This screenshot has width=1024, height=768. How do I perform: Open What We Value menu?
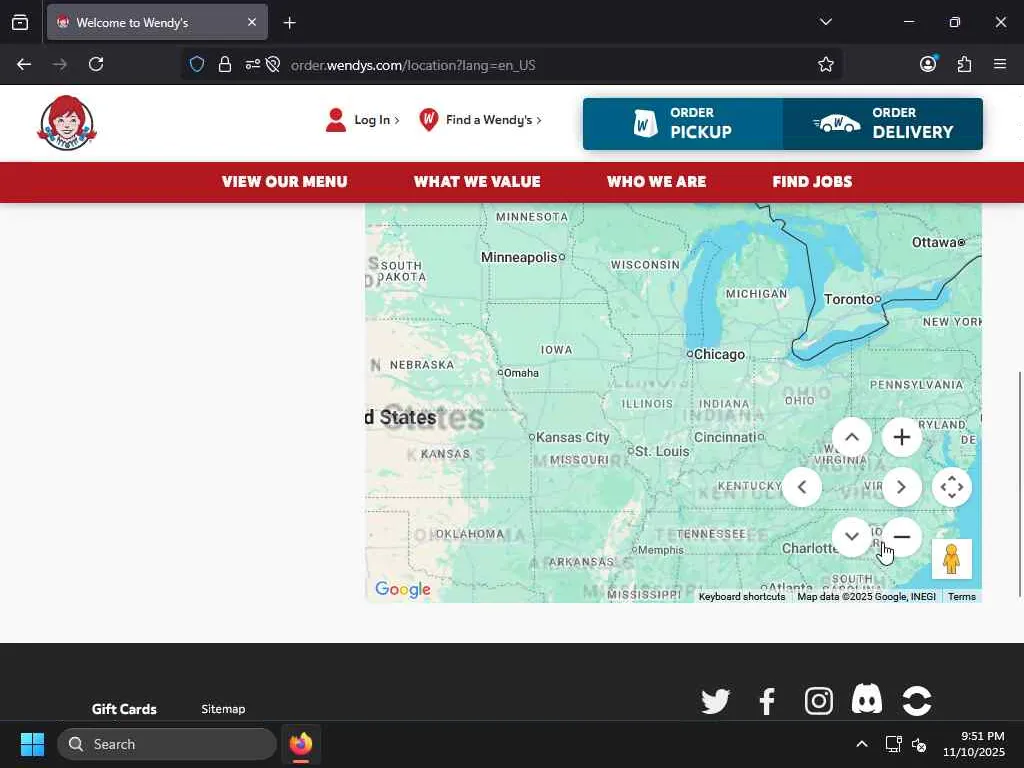point(477,182)
